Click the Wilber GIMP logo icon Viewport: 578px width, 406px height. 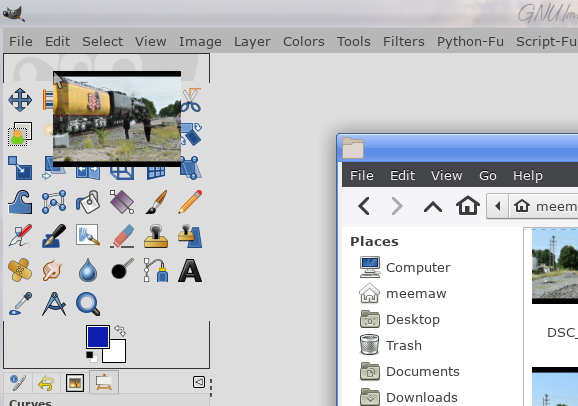click(x=14, y=13)
